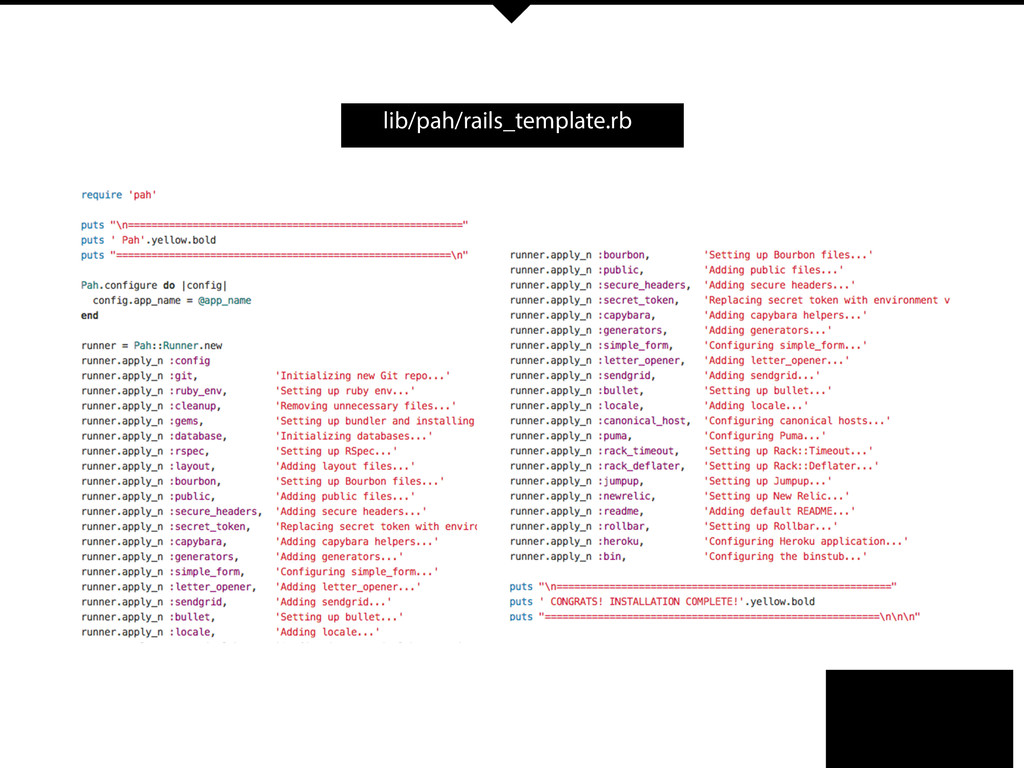Click string 'Configuring Puma...'
1024x768 pixels.
click(765, 436)
